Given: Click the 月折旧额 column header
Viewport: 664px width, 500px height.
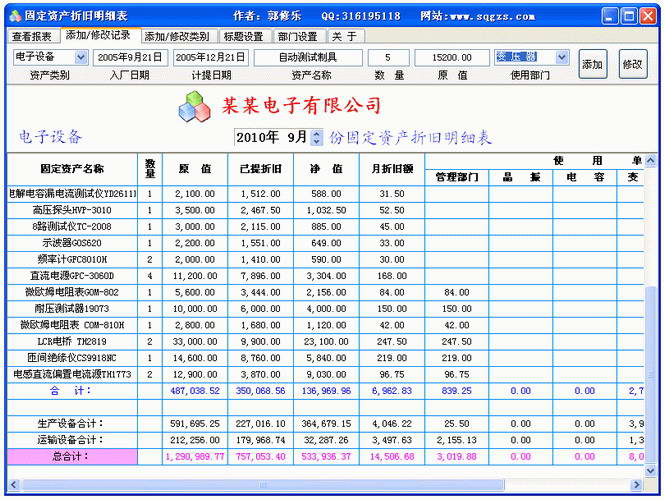Looking at the screenshot, I should [392, 169].
